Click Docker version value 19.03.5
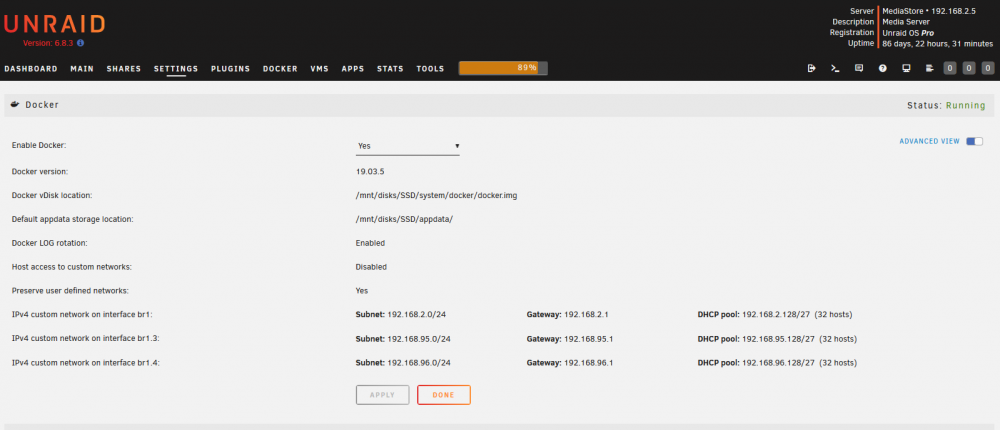The image size is (1000, 430). tap(370, 171)
